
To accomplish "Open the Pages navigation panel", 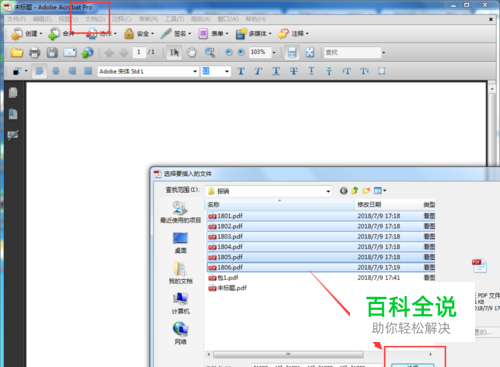I will click(13, 93).
